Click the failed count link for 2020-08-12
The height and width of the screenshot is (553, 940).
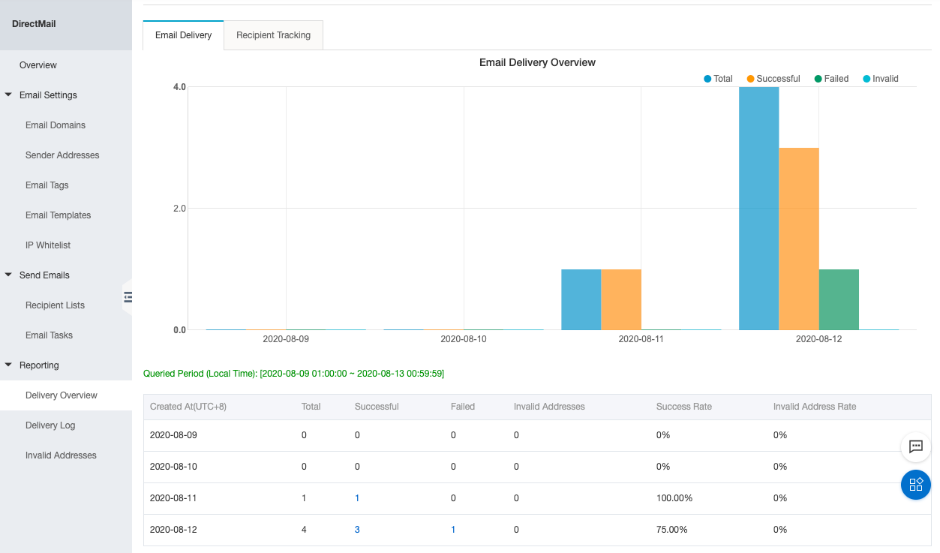[x=453, y=529]
